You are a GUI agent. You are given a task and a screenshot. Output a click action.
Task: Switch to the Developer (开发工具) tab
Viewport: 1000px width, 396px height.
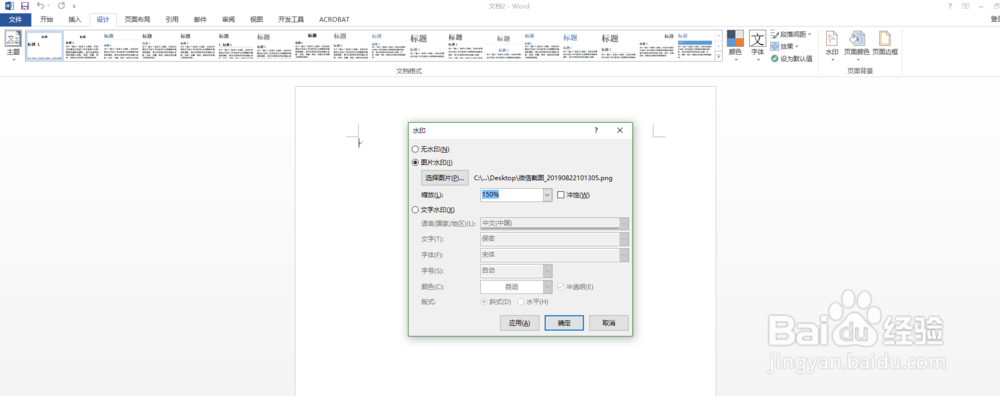[291, 20]
